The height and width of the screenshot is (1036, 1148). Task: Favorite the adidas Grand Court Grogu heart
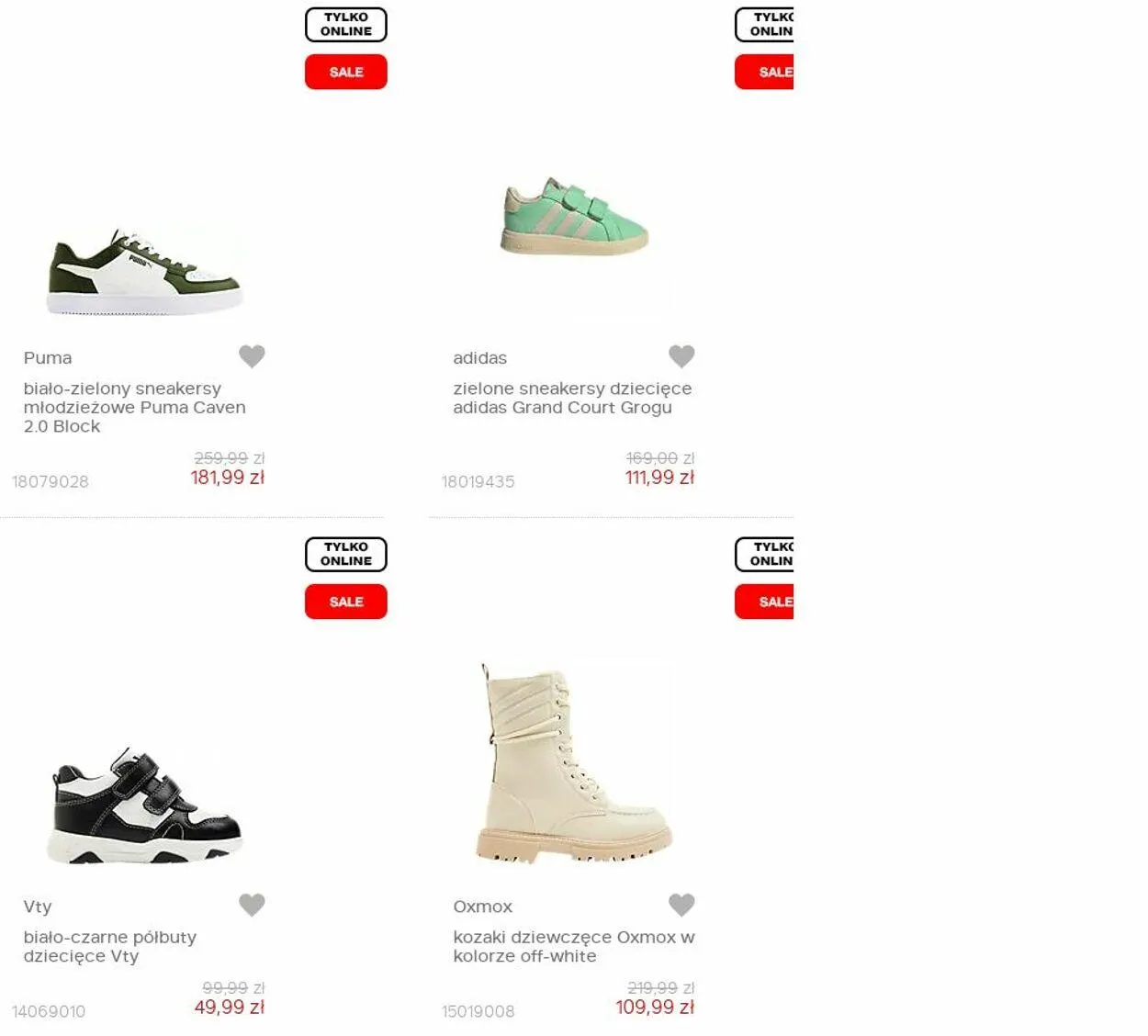point(681,355)
